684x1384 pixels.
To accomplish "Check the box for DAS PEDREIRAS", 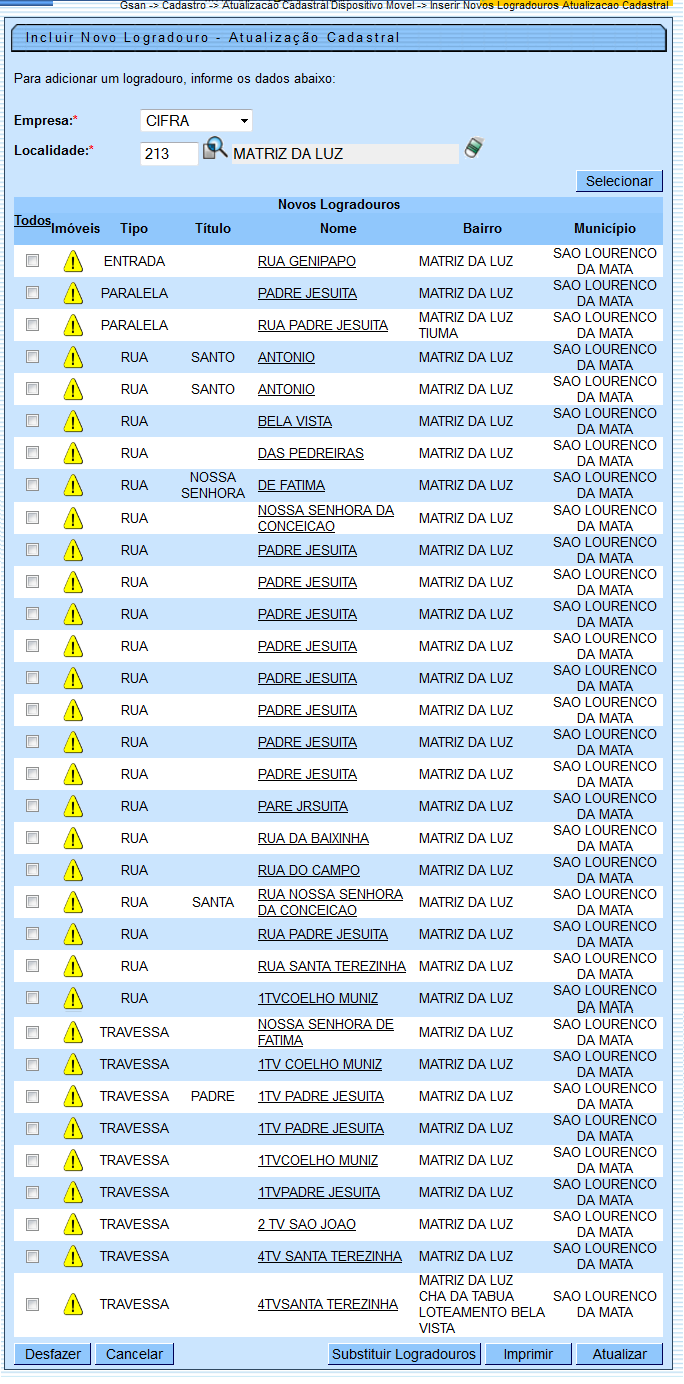I will click(33, 453).
